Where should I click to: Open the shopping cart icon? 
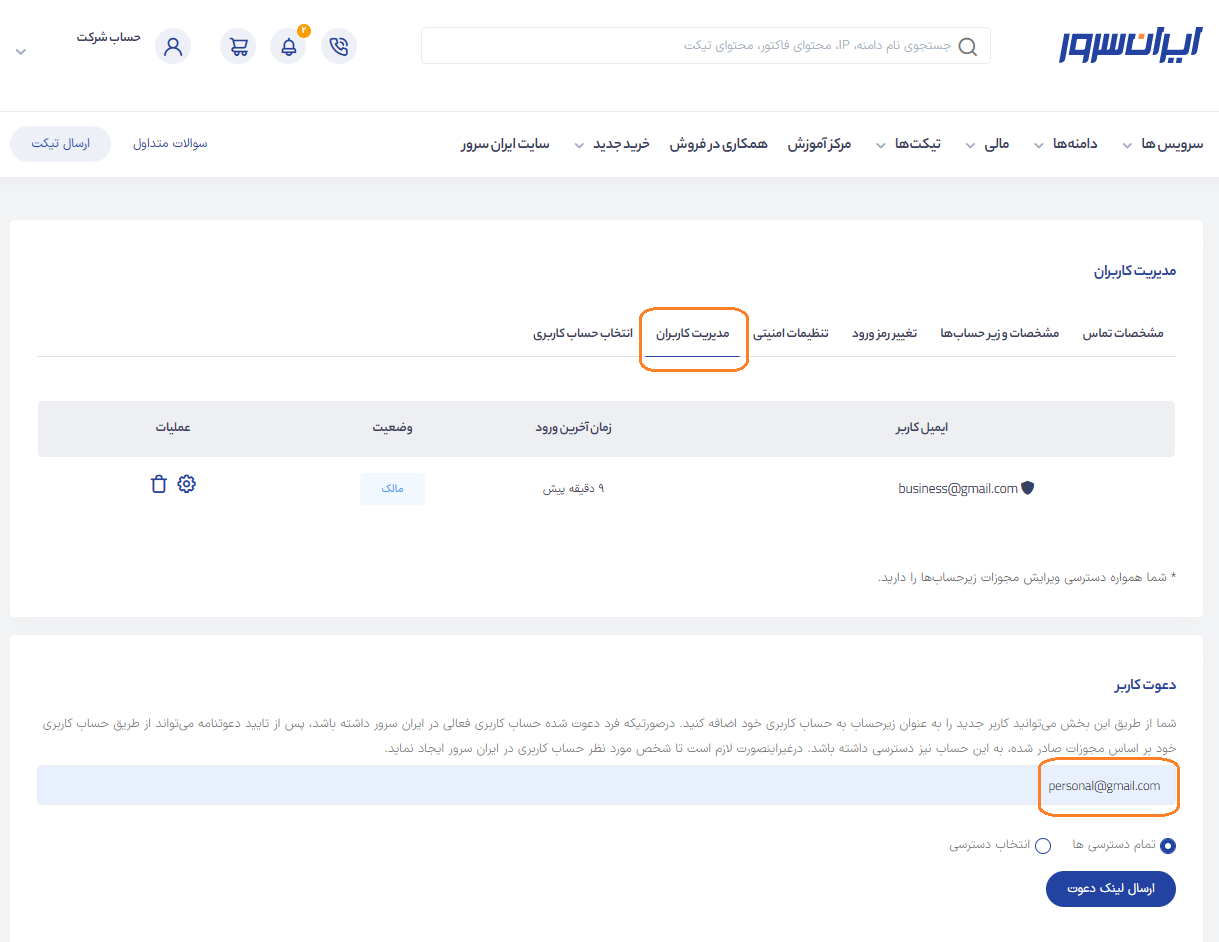coord(238,46)
